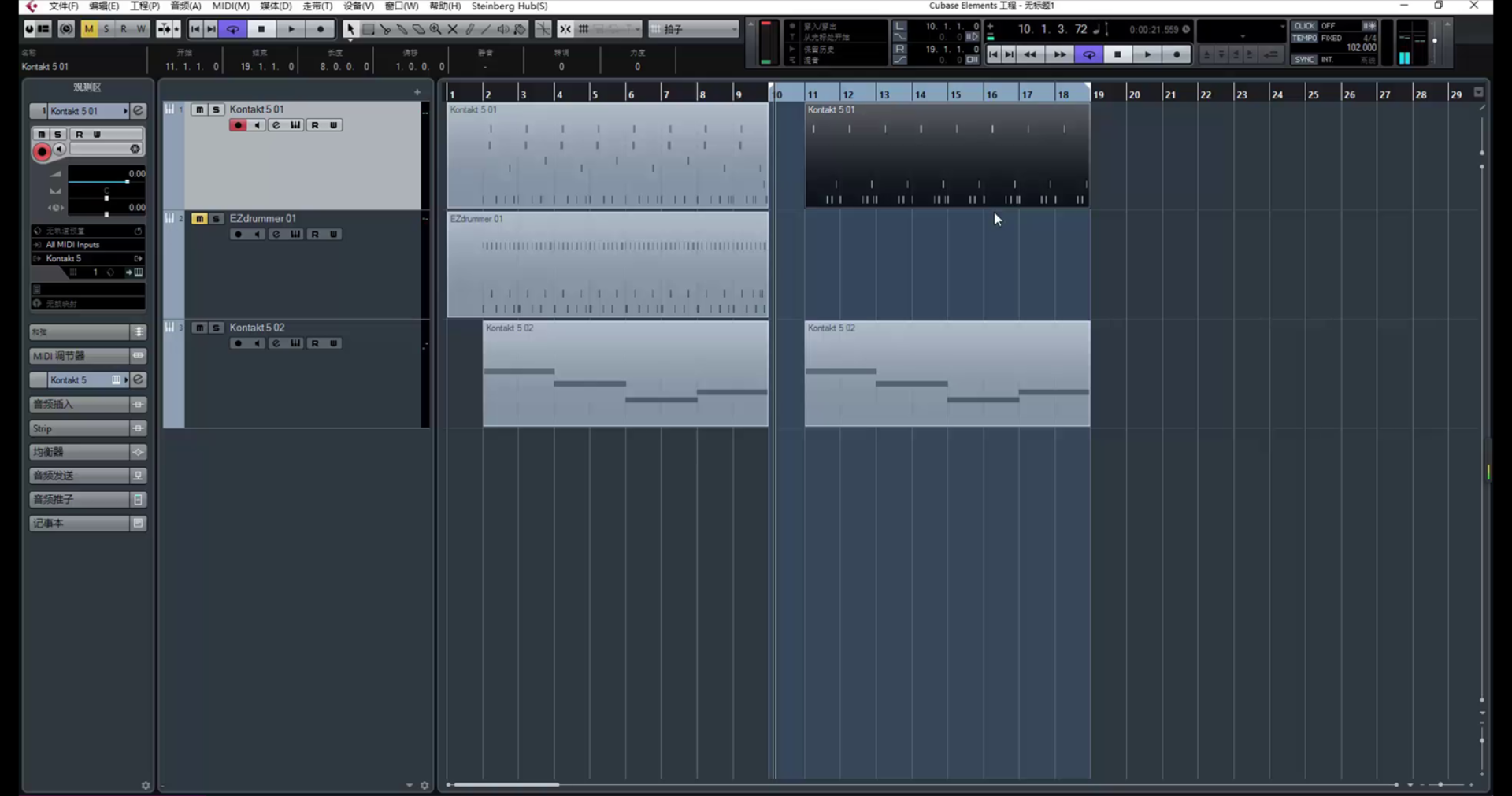The width and height of the screenshot is (1512, 796).
Task: Expand the 音频插入 inspector section
Action: pos(87,404)
